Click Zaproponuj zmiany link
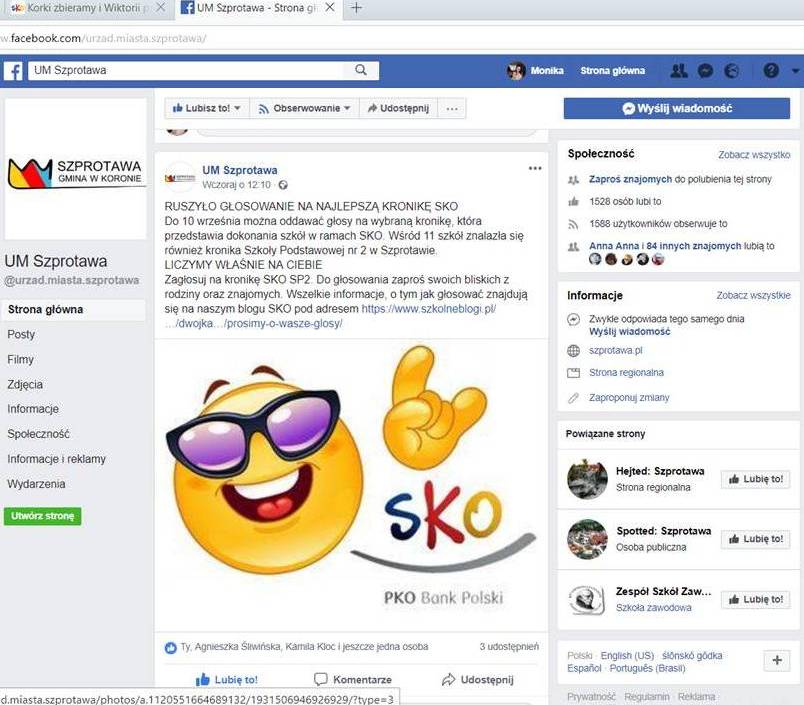 click(x=629, y=397)
